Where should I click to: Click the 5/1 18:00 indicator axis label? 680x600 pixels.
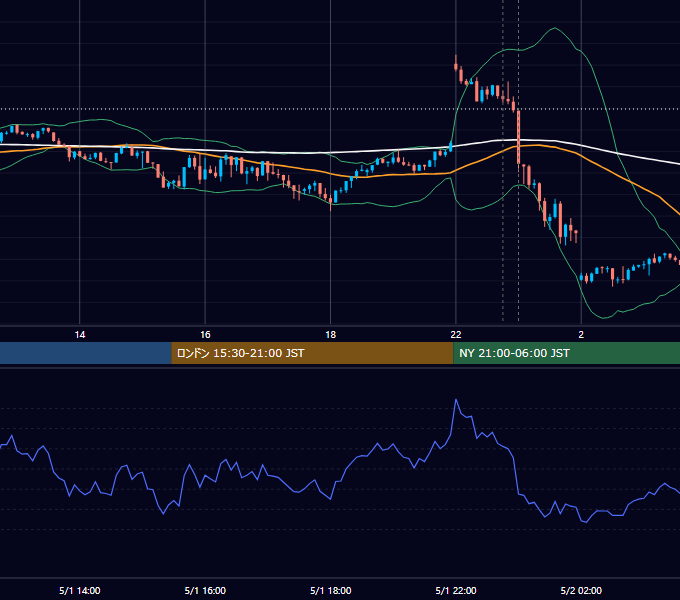point(330,590)
